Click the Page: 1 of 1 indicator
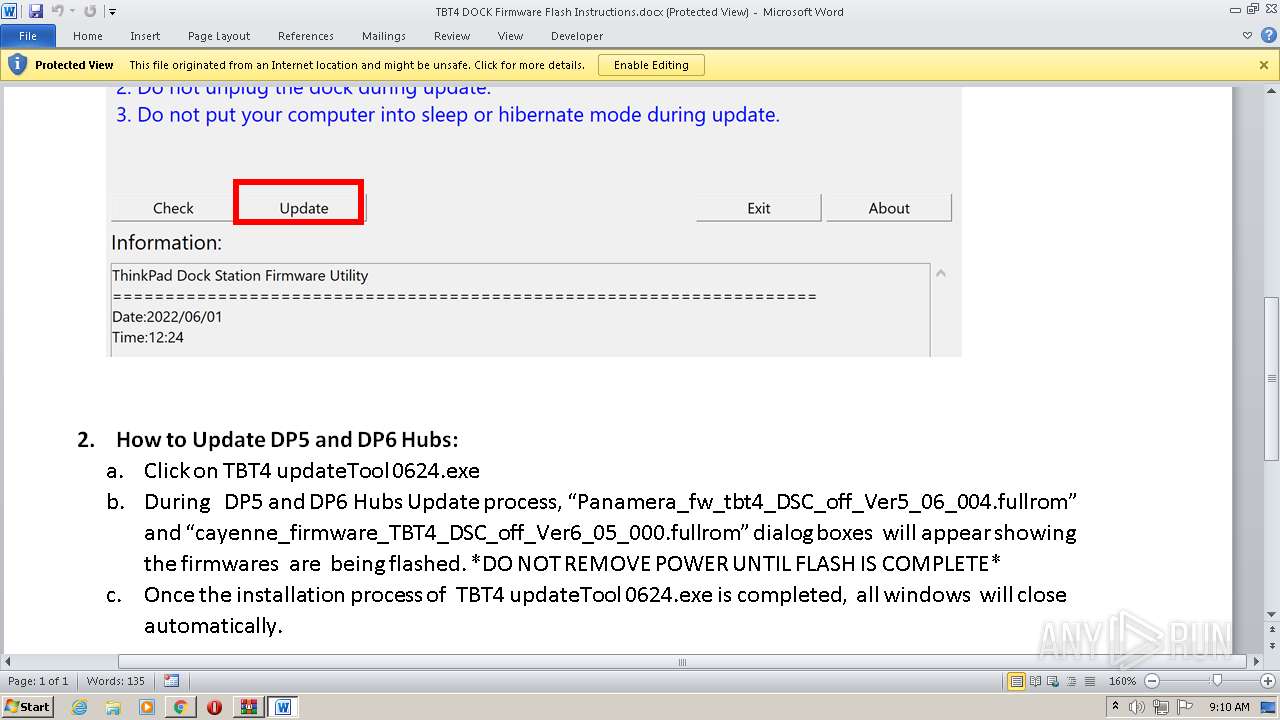Viewport: 1280px width, 720px height. tap(38, 681)
